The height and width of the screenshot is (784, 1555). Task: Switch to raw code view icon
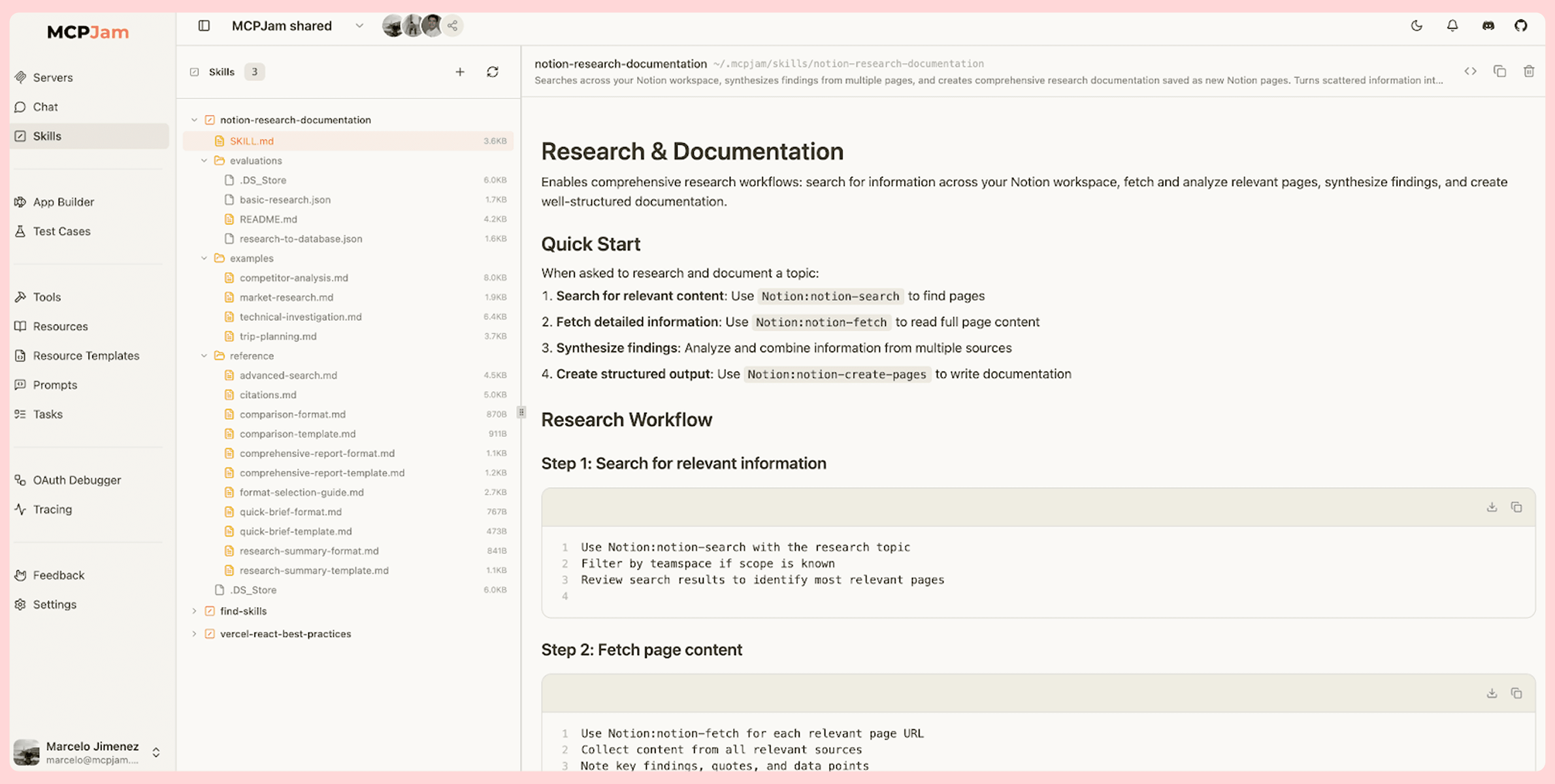click(x=1470, y=71)
